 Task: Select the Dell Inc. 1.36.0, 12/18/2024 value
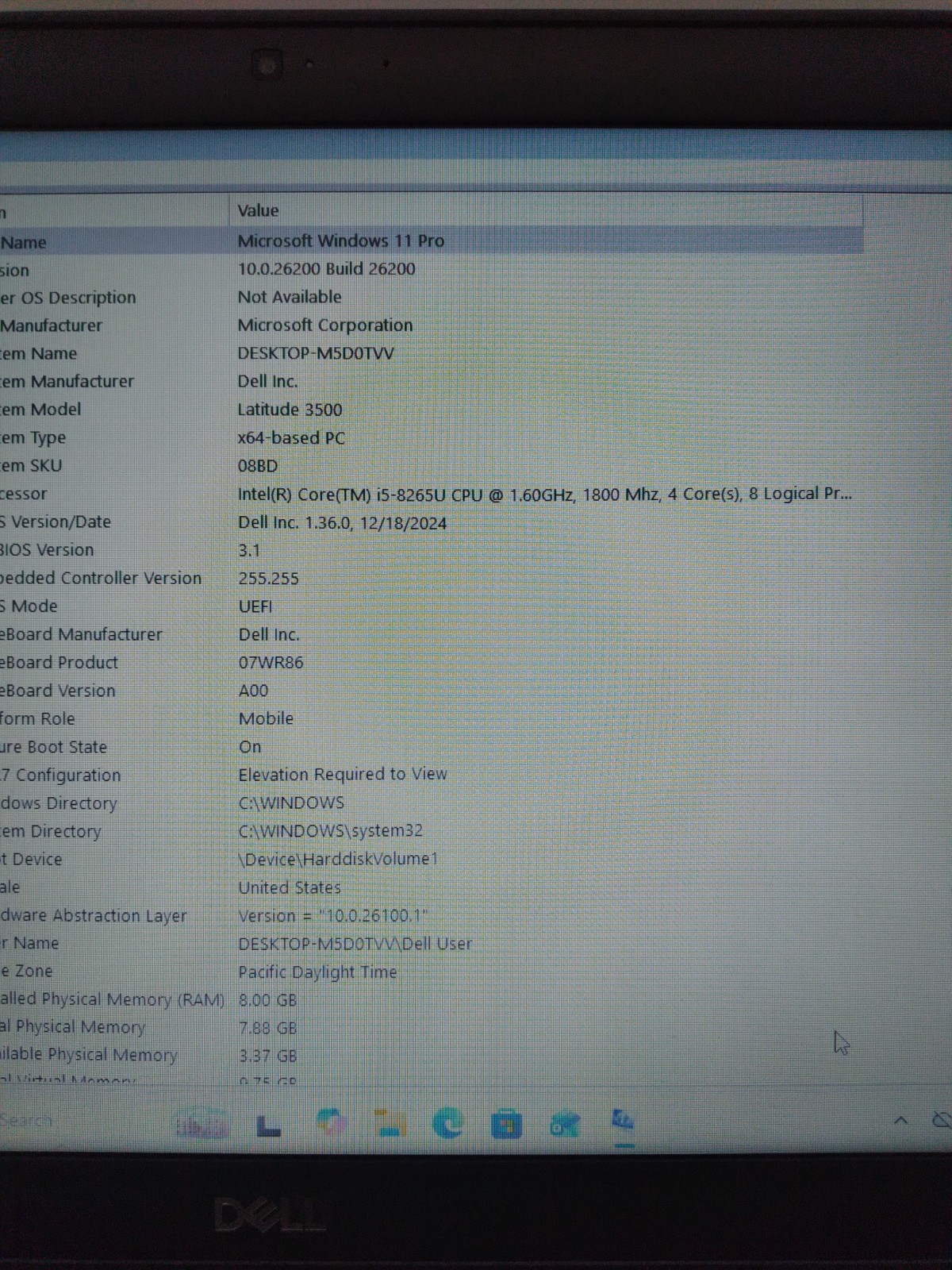tap(343, 523)
